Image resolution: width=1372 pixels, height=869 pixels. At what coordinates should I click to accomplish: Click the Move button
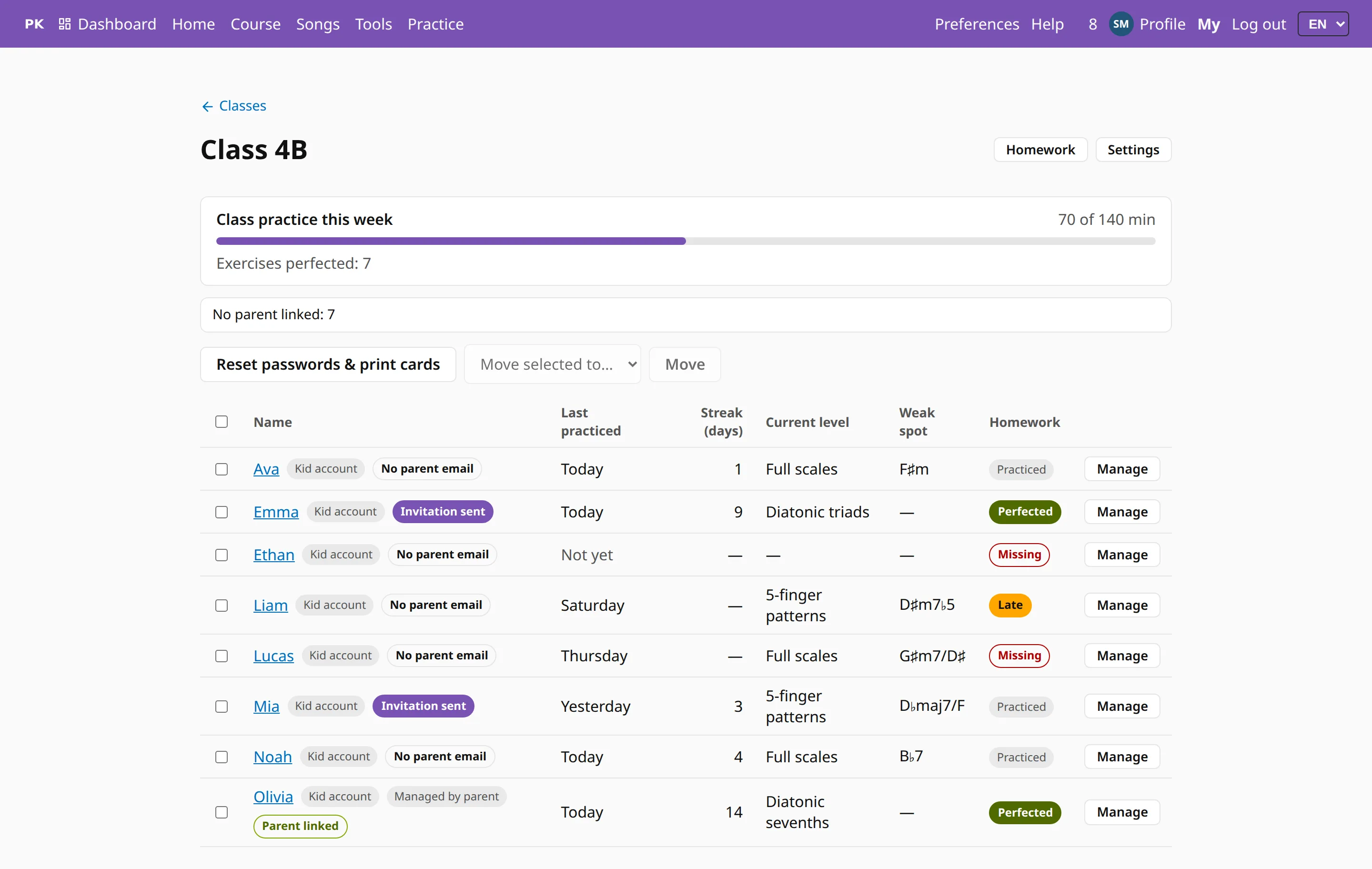(x=685, y=364)
